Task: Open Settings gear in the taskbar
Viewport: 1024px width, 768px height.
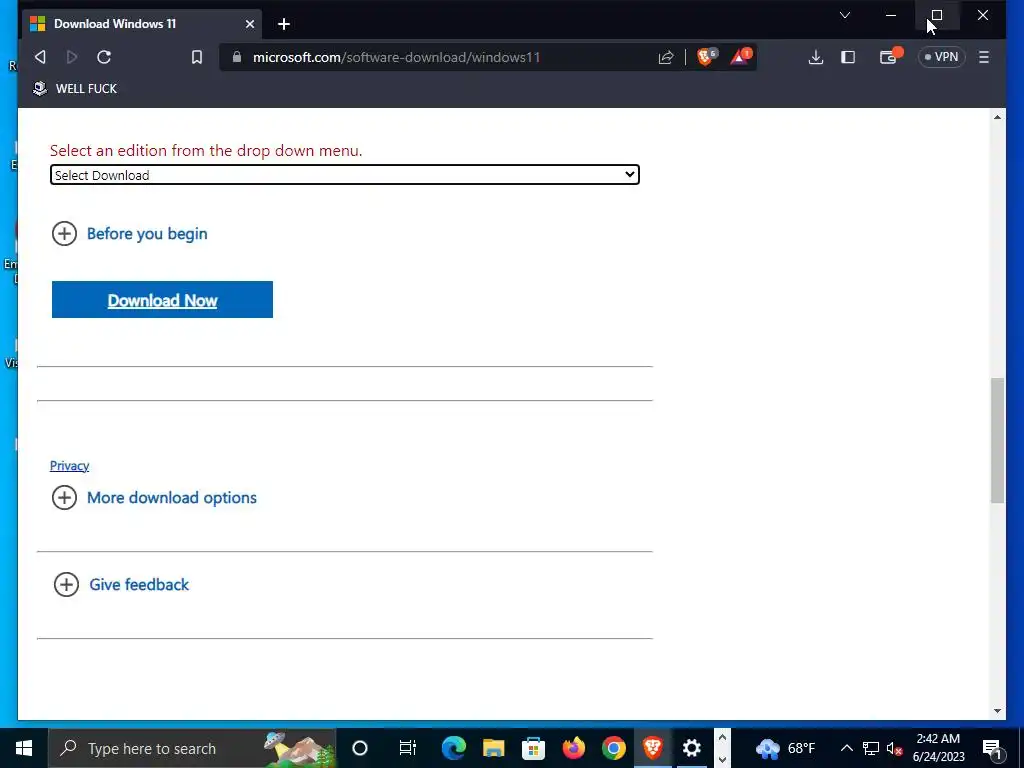Action: (x=692, y=748)
